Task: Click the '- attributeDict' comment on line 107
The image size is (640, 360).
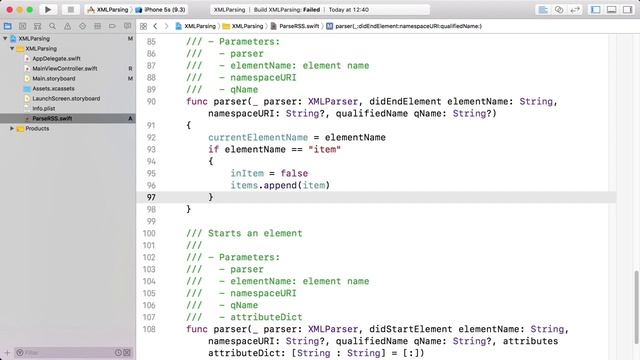Action: tap(261, 317)
